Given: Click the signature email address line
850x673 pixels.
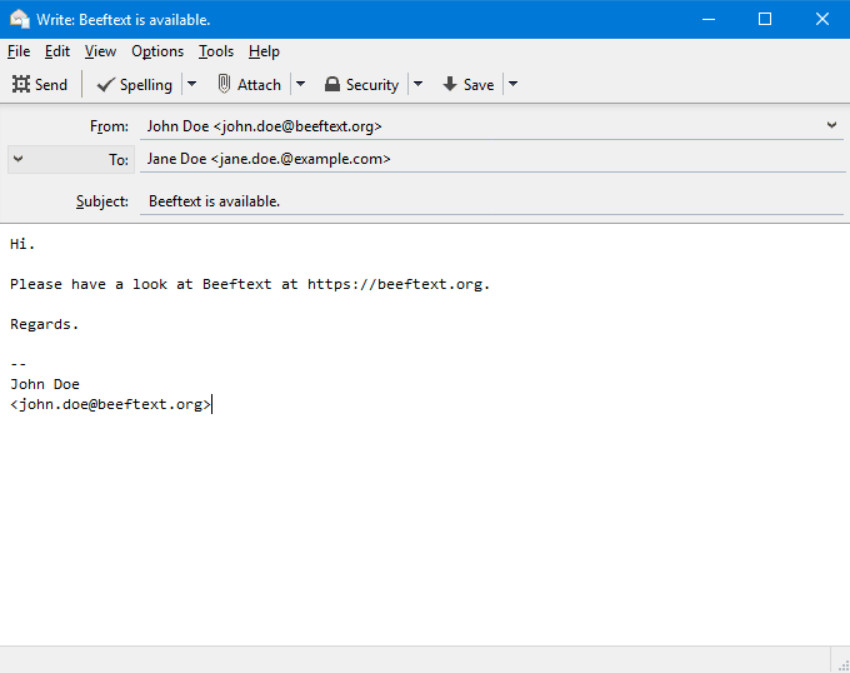Looking at the screenshot, I should tap(110, 405).
